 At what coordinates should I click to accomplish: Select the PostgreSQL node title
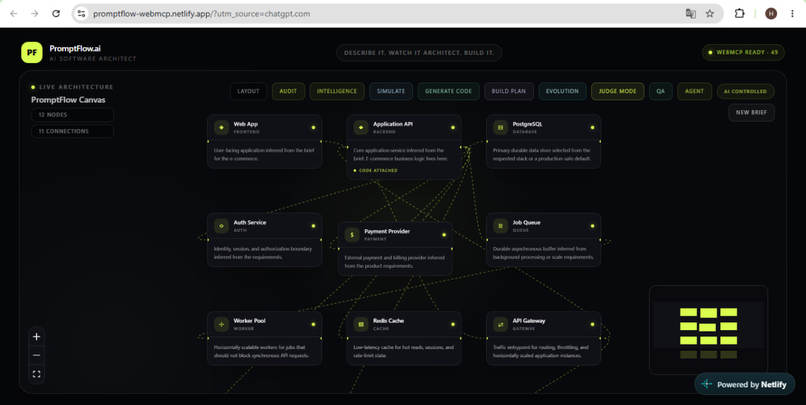(527, 124)
